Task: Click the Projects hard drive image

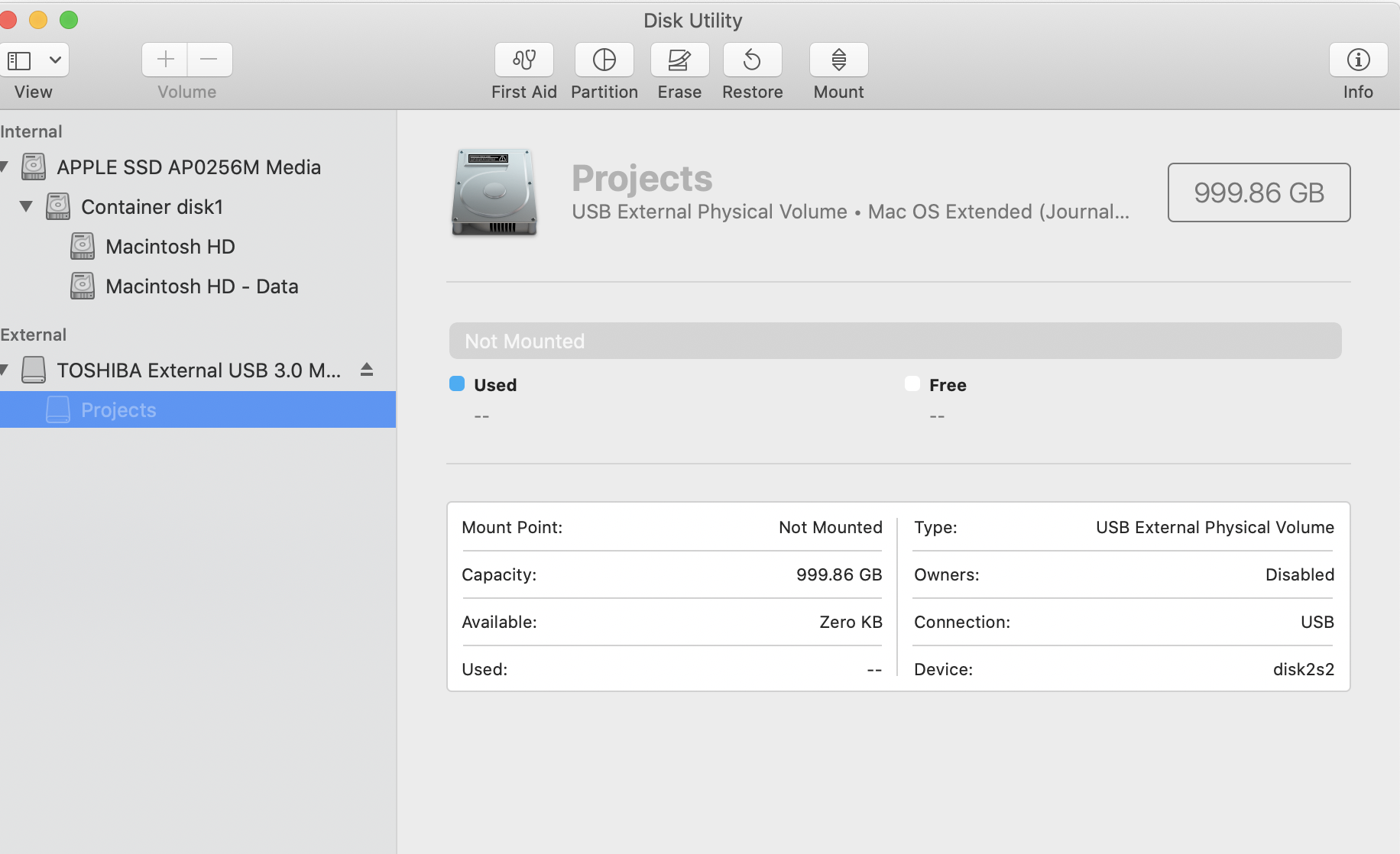Action: click(494, 192)
